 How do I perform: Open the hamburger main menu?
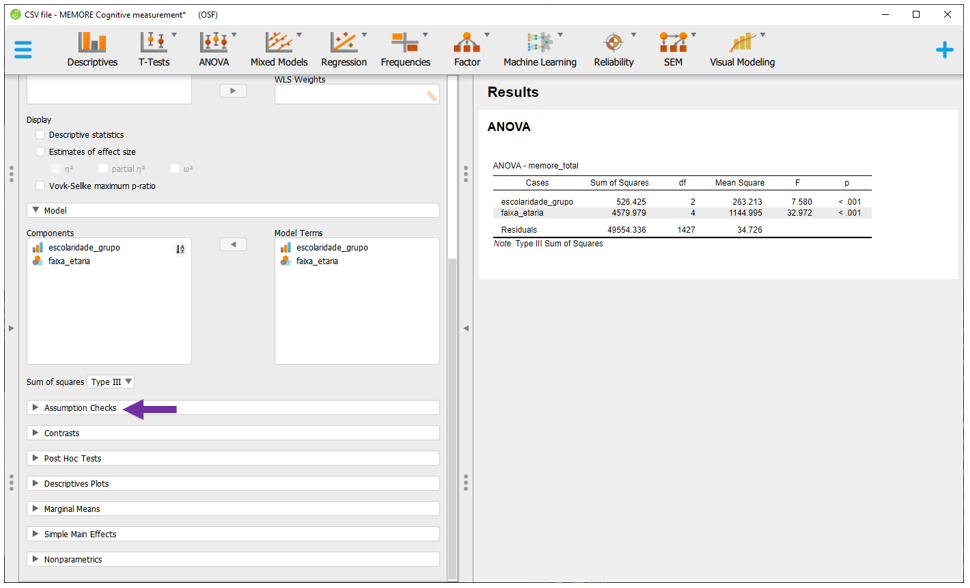[x=23, y=50]
